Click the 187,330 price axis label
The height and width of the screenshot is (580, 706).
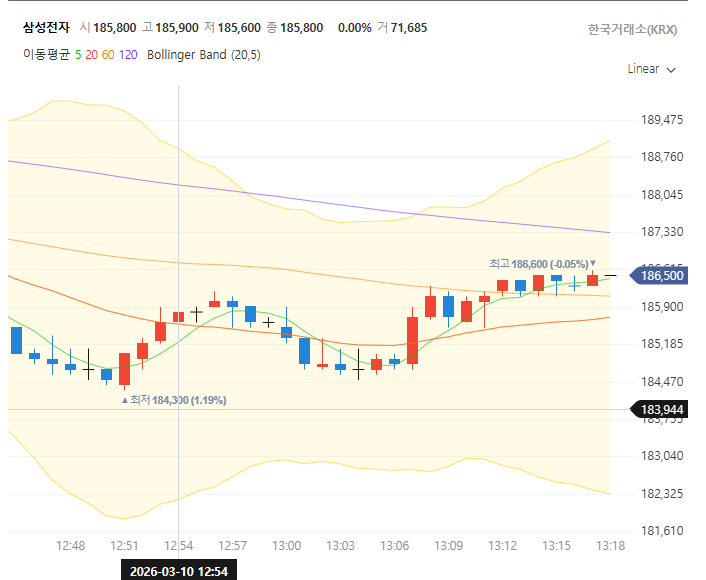(662, 232)
